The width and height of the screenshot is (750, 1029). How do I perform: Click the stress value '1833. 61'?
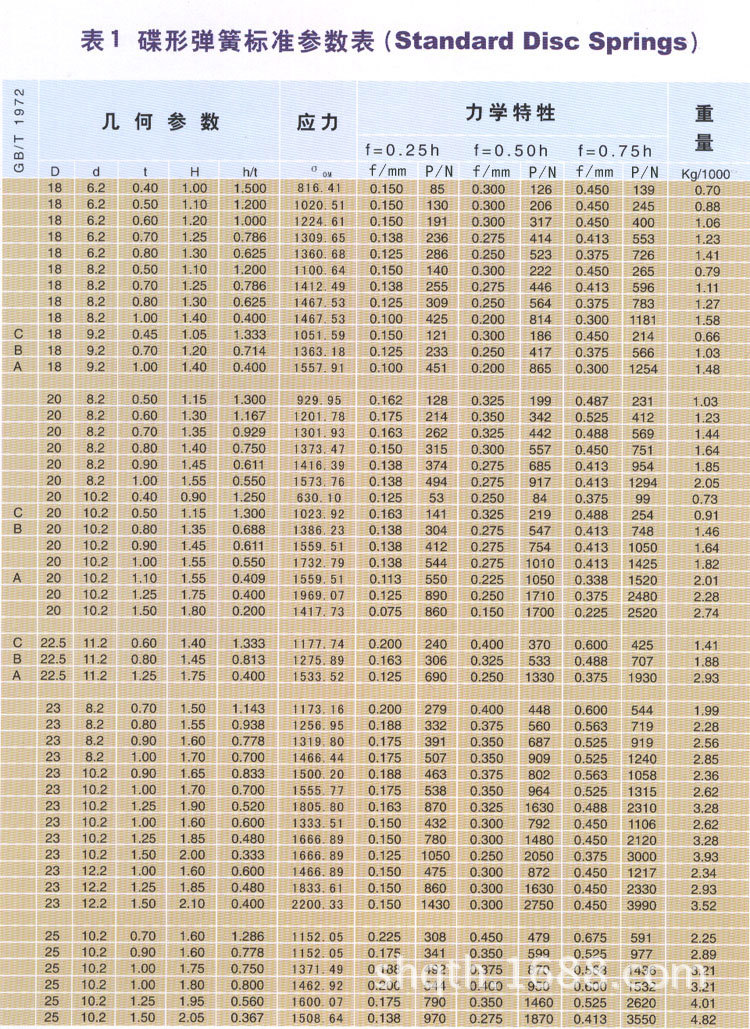pos(318,889)
